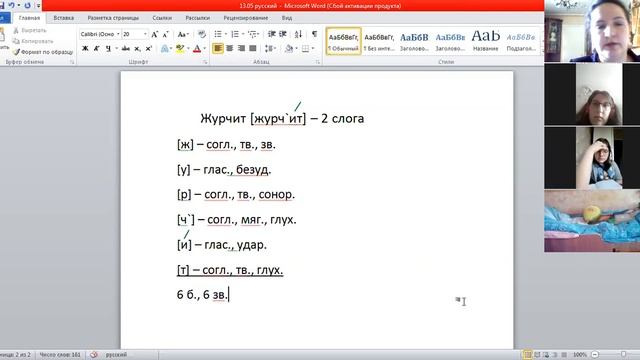640x360 pixels.
Task: Open the font size dropdown showing 20
Action: tap(145, 34)
